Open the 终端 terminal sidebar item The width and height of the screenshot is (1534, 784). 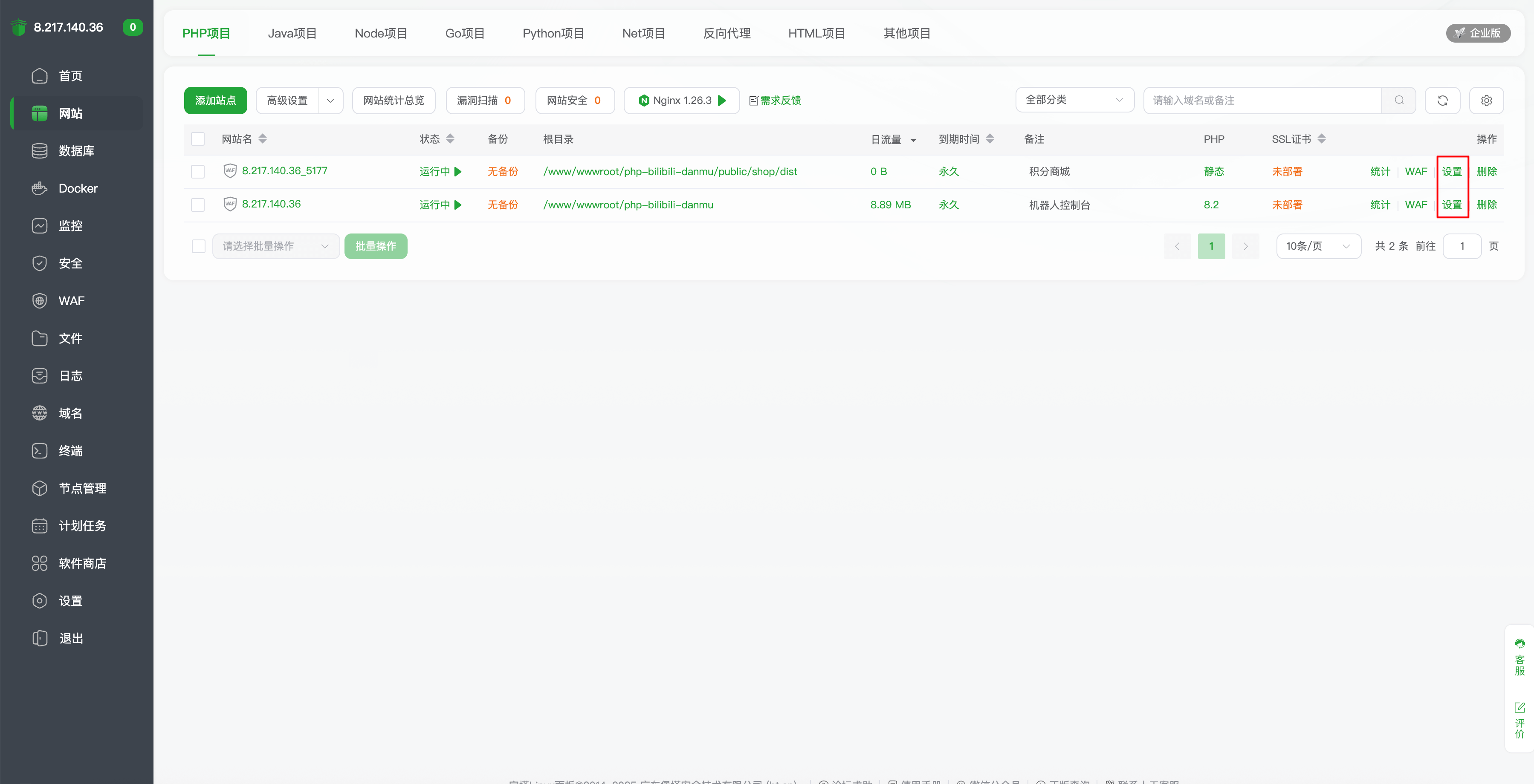(x=70, y=451)
